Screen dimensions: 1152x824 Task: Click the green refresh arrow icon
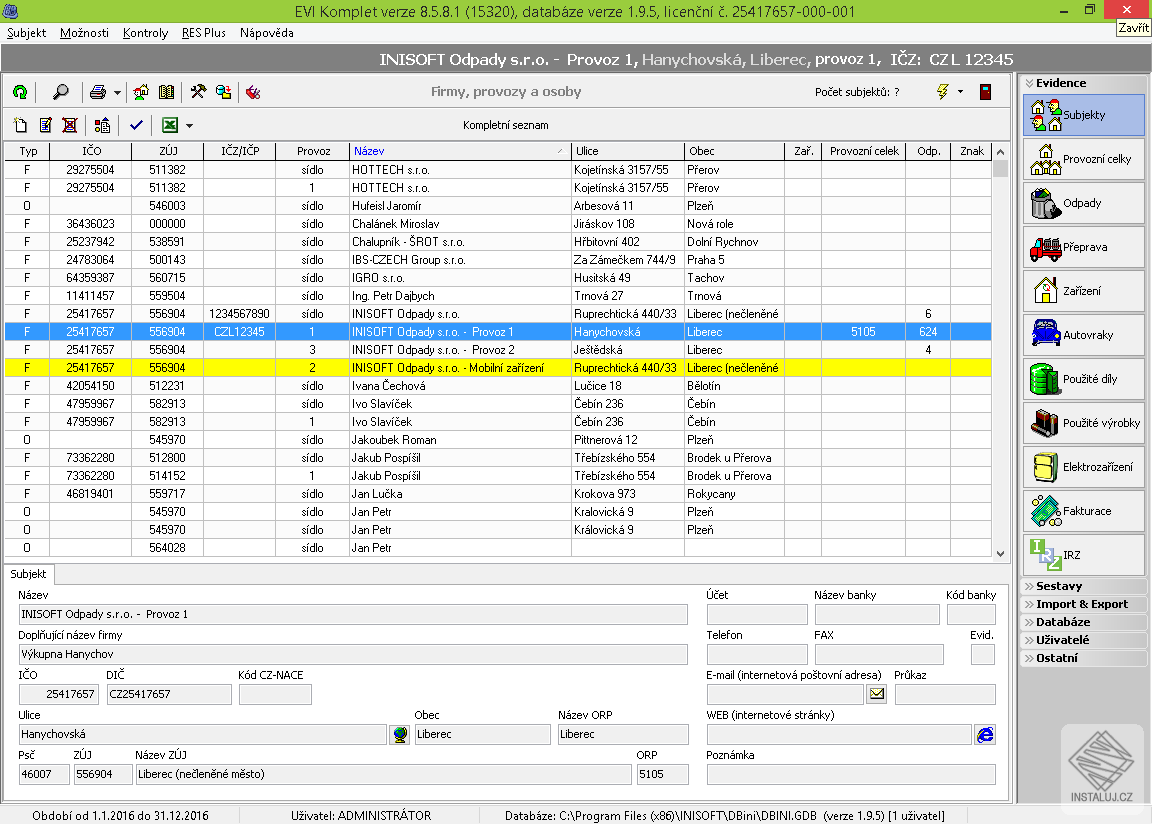click(x=21, y=92)
